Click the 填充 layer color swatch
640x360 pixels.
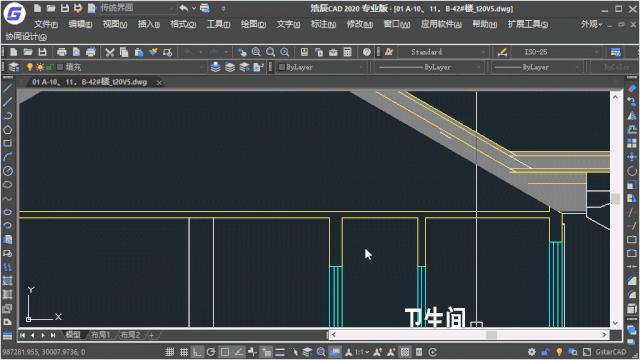pos(60,67)
